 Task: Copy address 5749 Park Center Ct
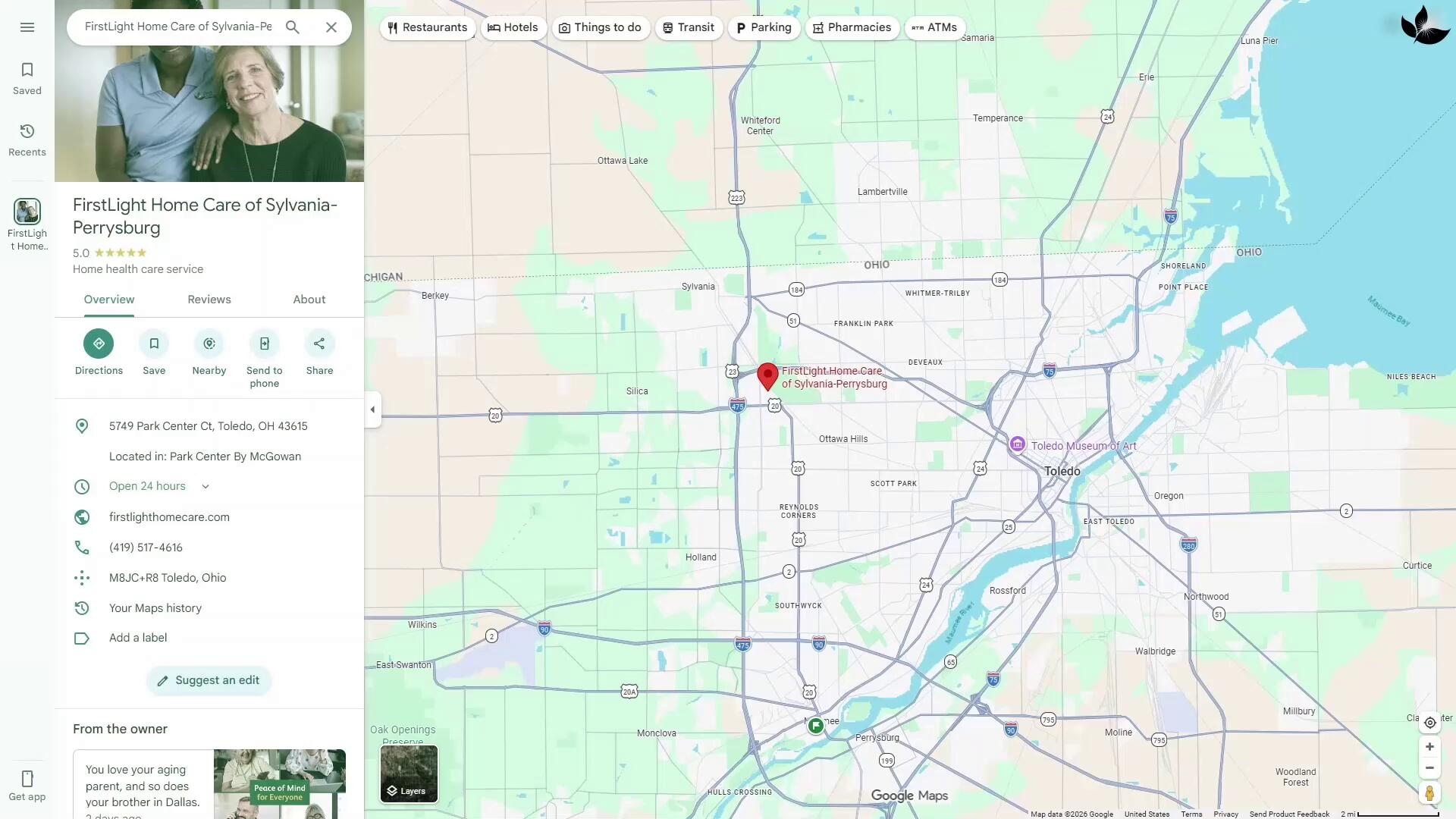pos(209,426)
